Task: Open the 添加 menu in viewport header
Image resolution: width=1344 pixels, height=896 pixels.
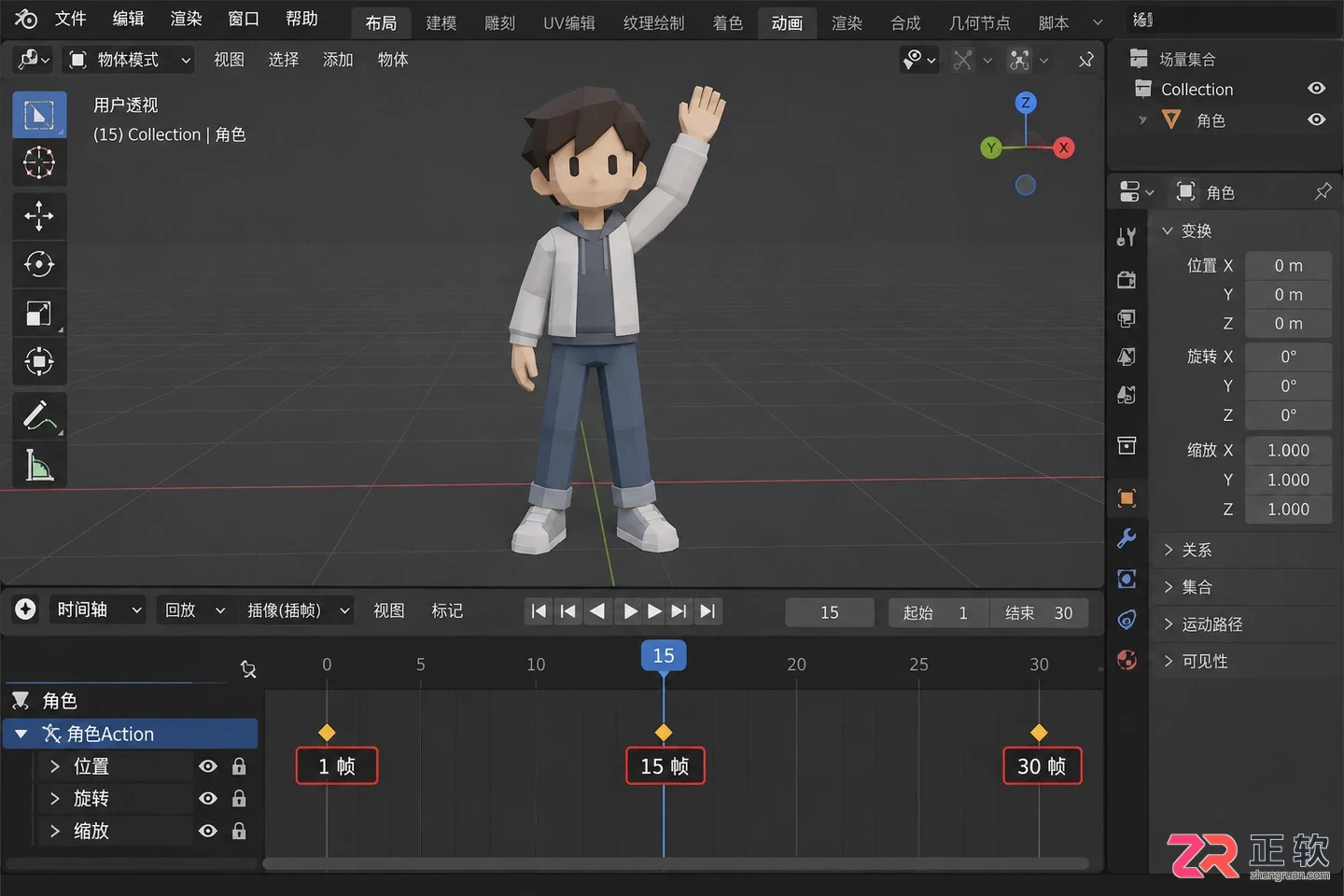Action: point(338,60)
